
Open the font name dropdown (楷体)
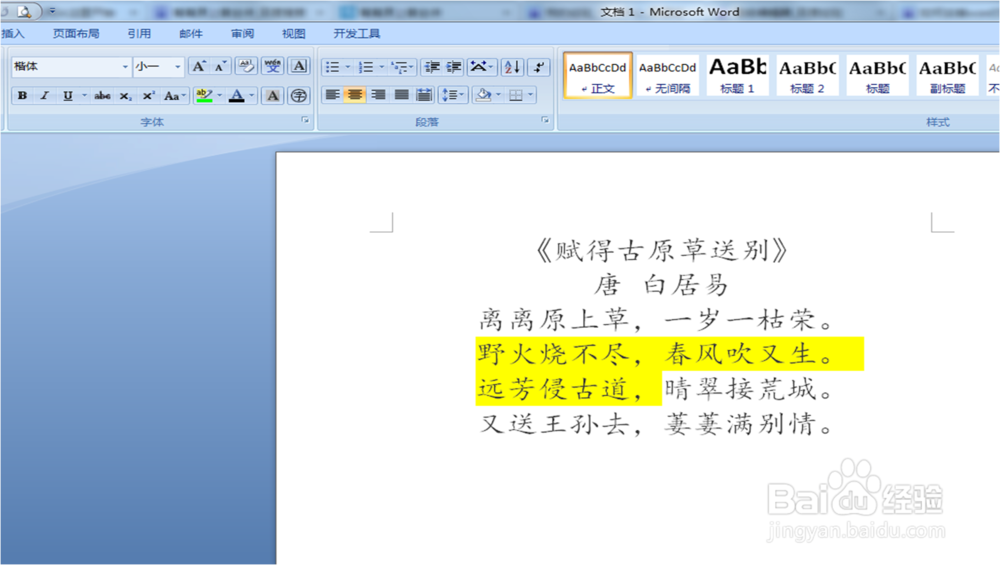pyautogui.click(x=125, y=66)
